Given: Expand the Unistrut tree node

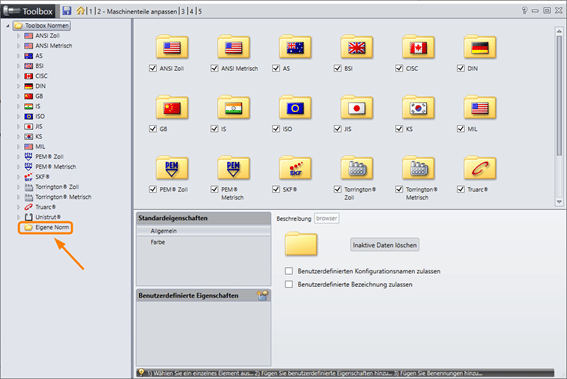Looking at the screenshot, I should (18, 217).
